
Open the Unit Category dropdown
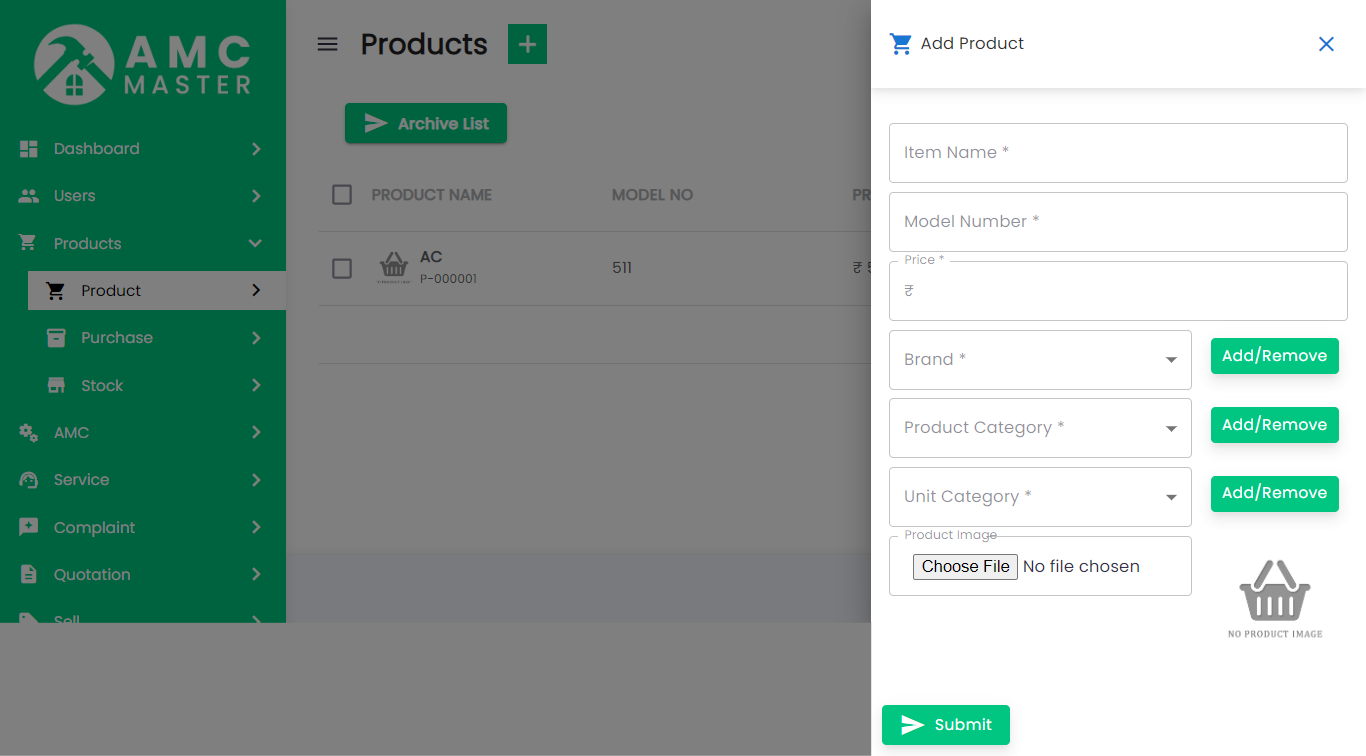[x=1040, y=496]
